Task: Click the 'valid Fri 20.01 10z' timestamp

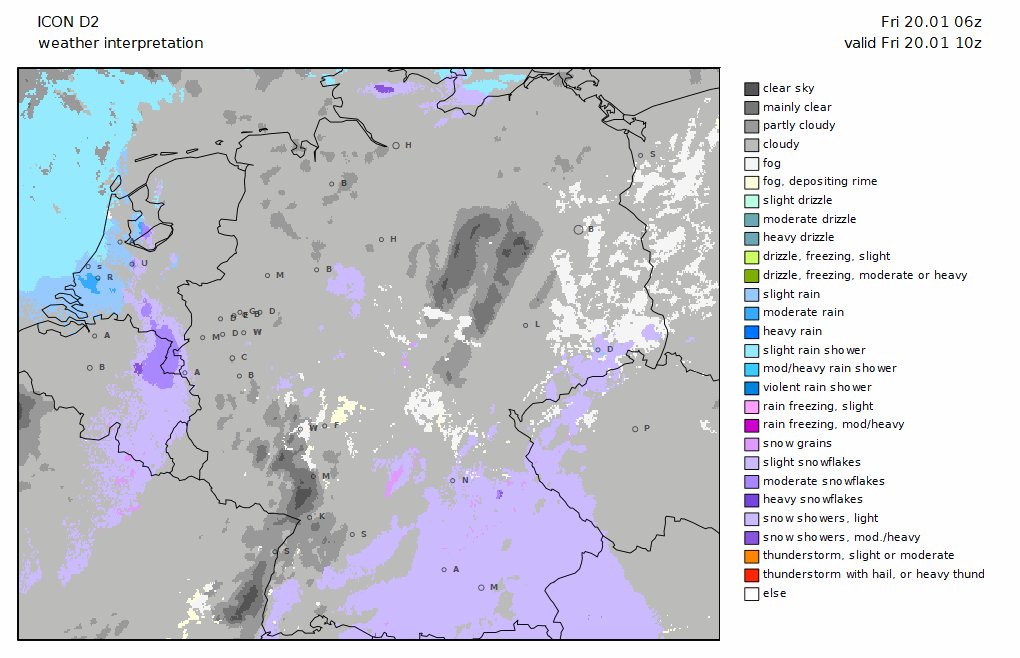Action: [913, 44]
